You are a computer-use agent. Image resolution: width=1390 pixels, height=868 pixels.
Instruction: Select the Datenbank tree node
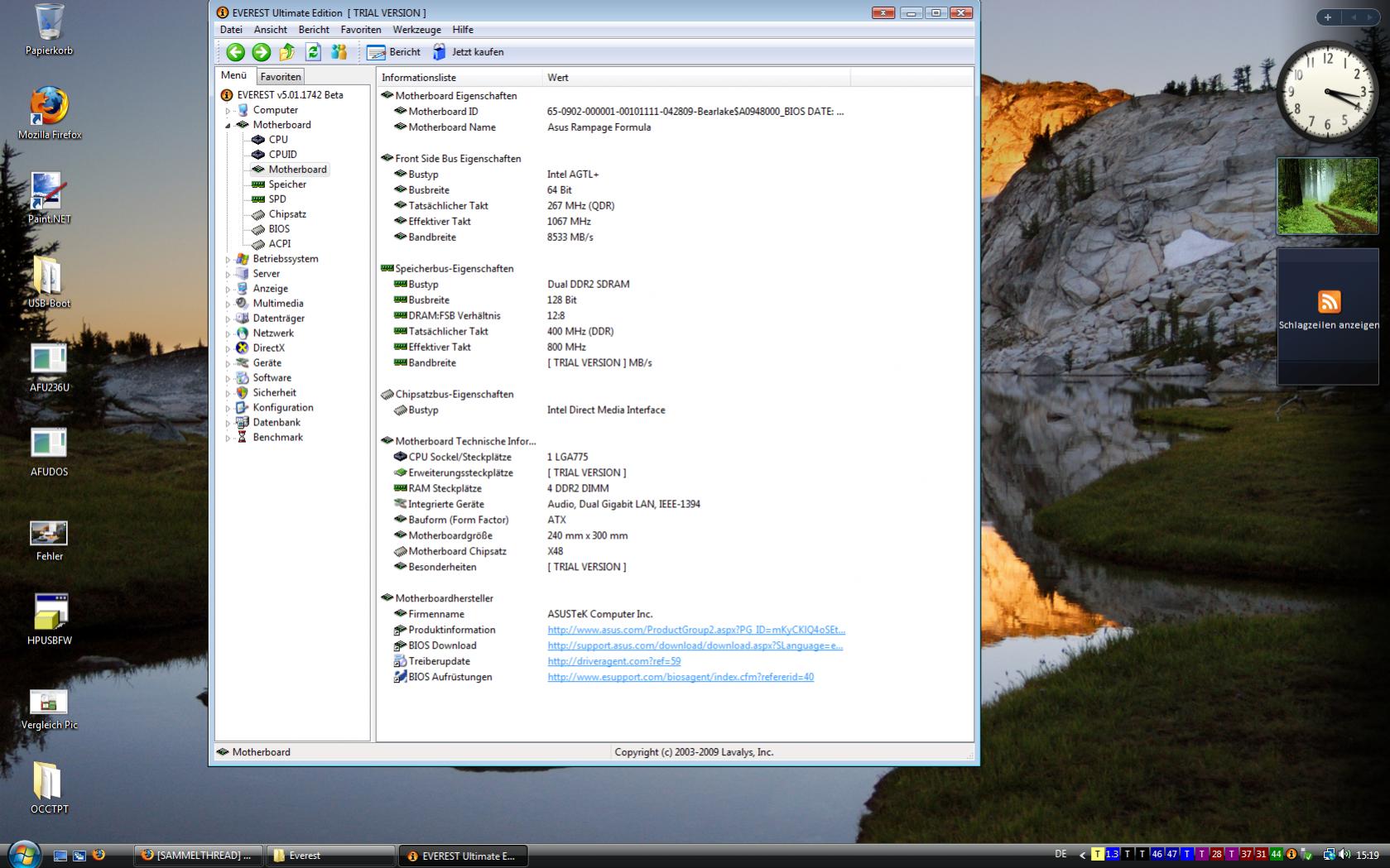[x=277, y=423]
